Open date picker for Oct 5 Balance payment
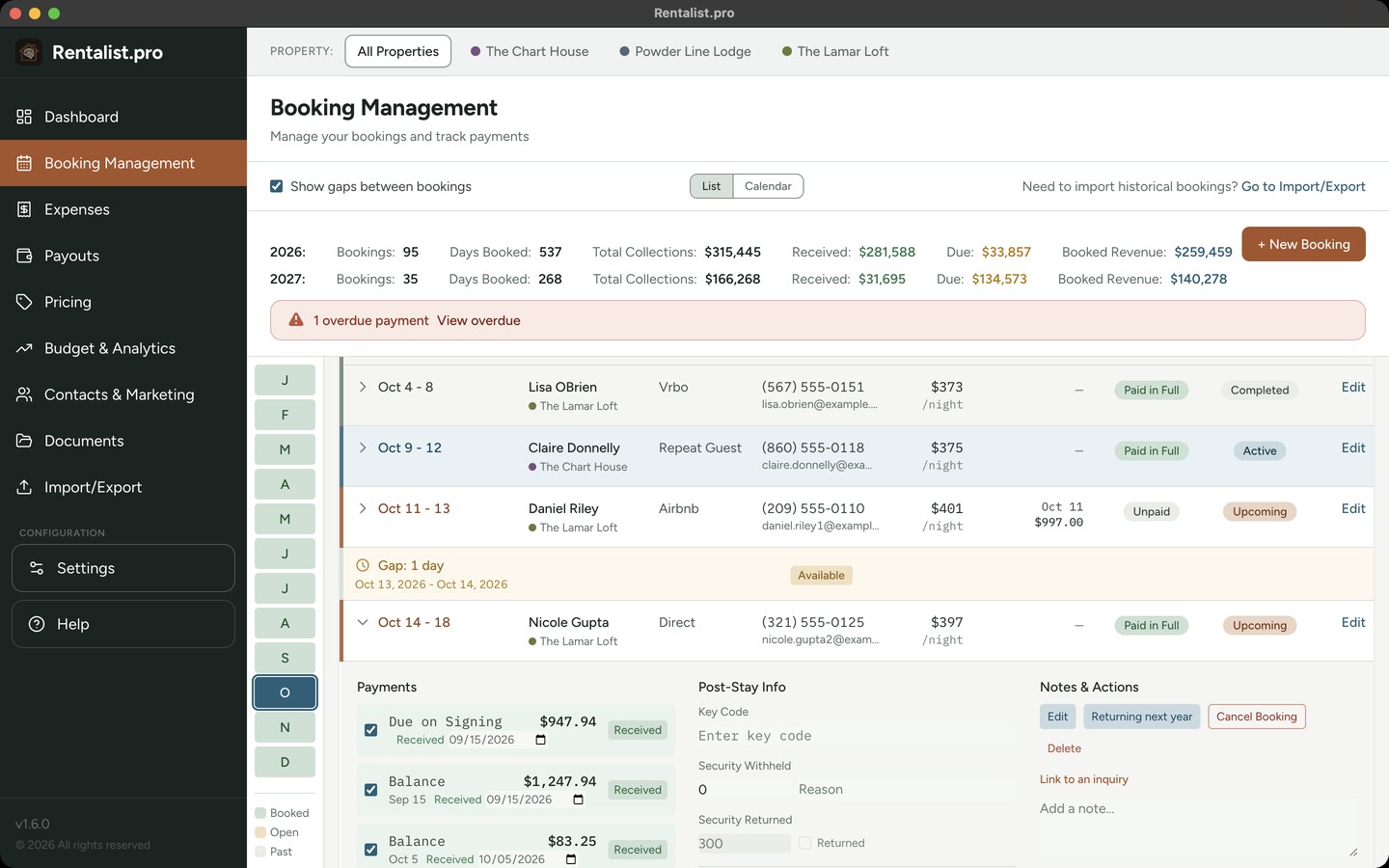The image size is (1389, 868). pyautogui.click(x=571, y=859)
